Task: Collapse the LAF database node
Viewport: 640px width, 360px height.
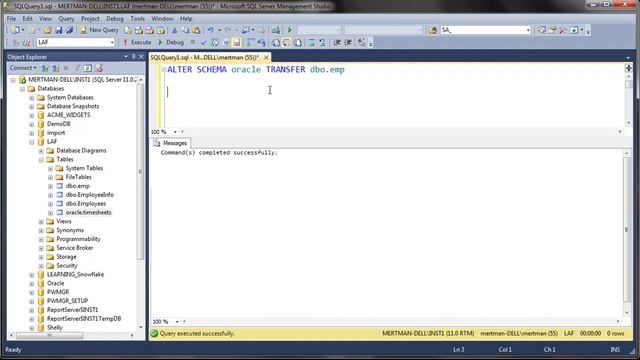Action: pos(31,142)
